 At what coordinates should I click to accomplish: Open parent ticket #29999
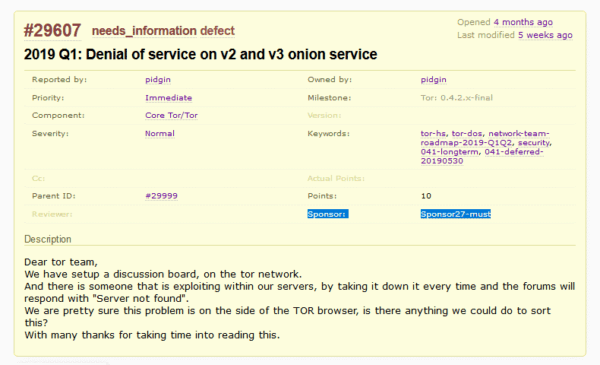point(161,196)
